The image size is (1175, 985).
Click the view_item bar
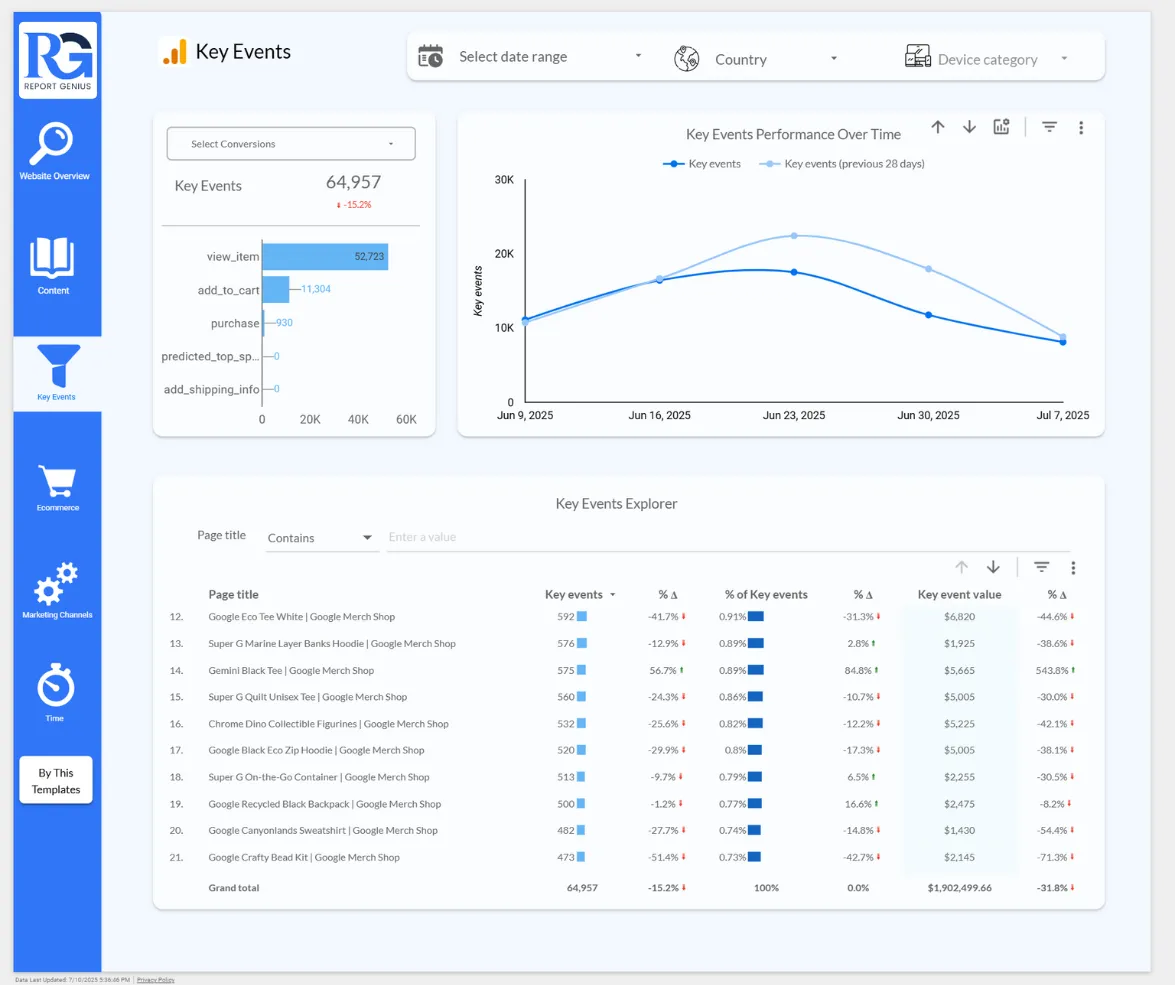click(x=325, y=256)
